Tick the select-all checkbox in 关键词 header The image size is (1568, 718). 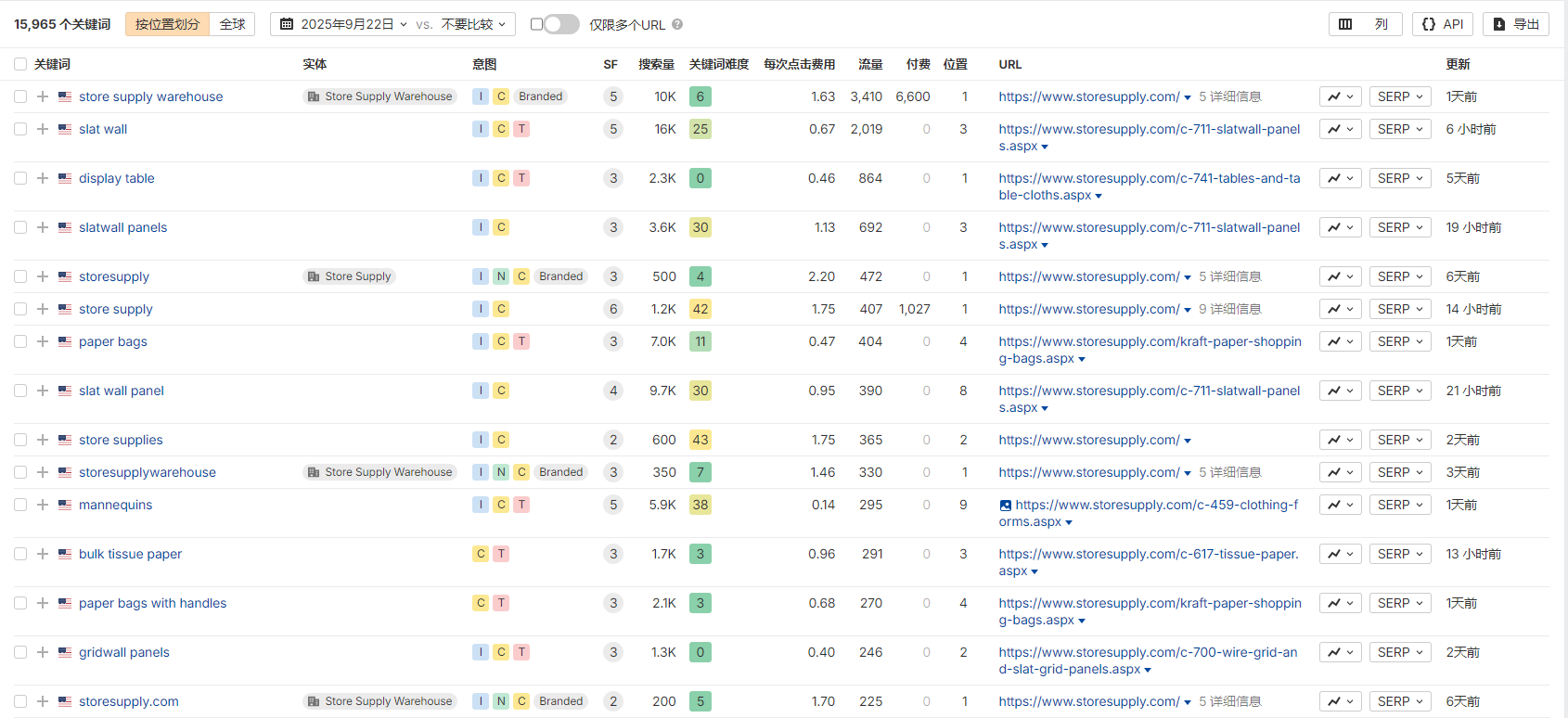[20, 64]
